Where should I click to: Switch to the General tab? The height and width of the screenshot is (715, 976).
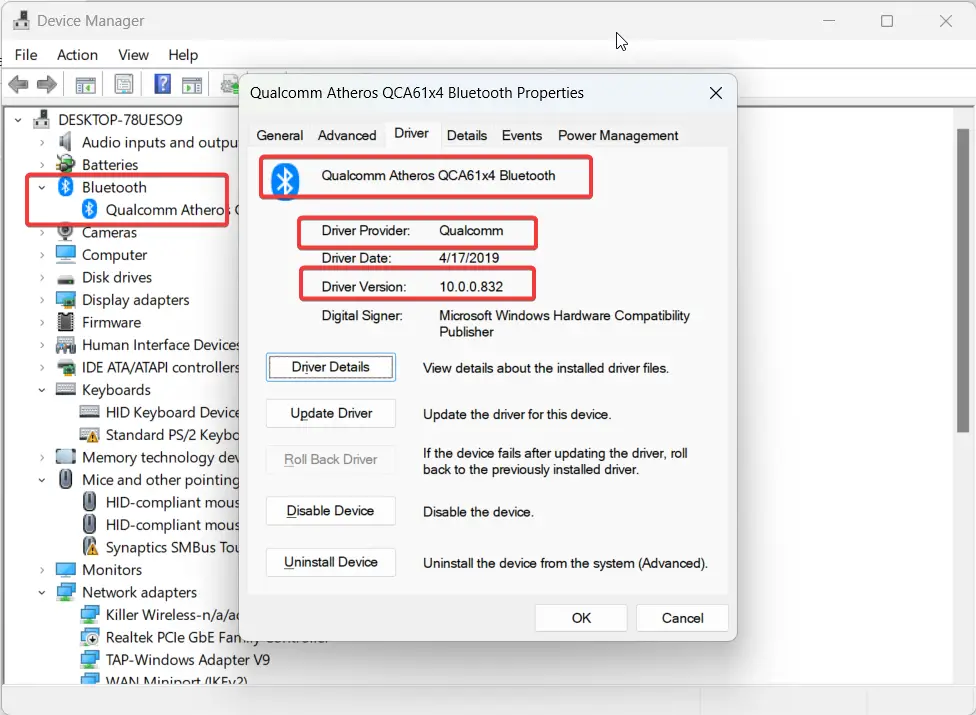point(279,135)
